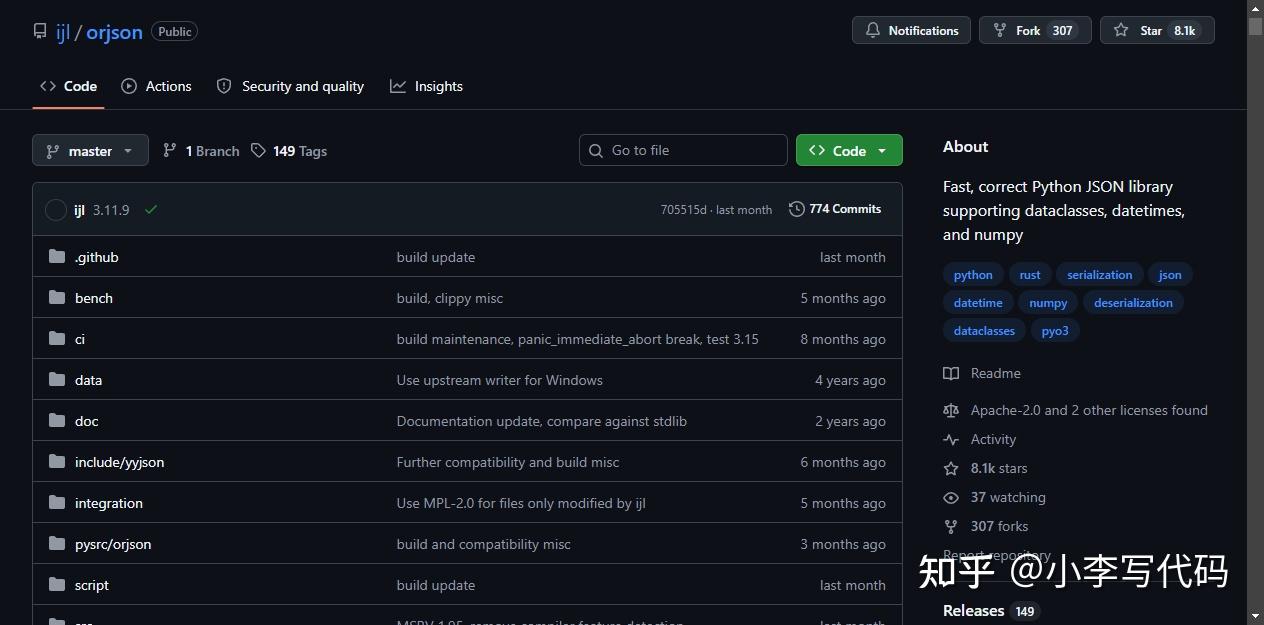Viewport: 1264px width, 625px height.
Task: Open the Activity link
Action: tap(979, 439)
